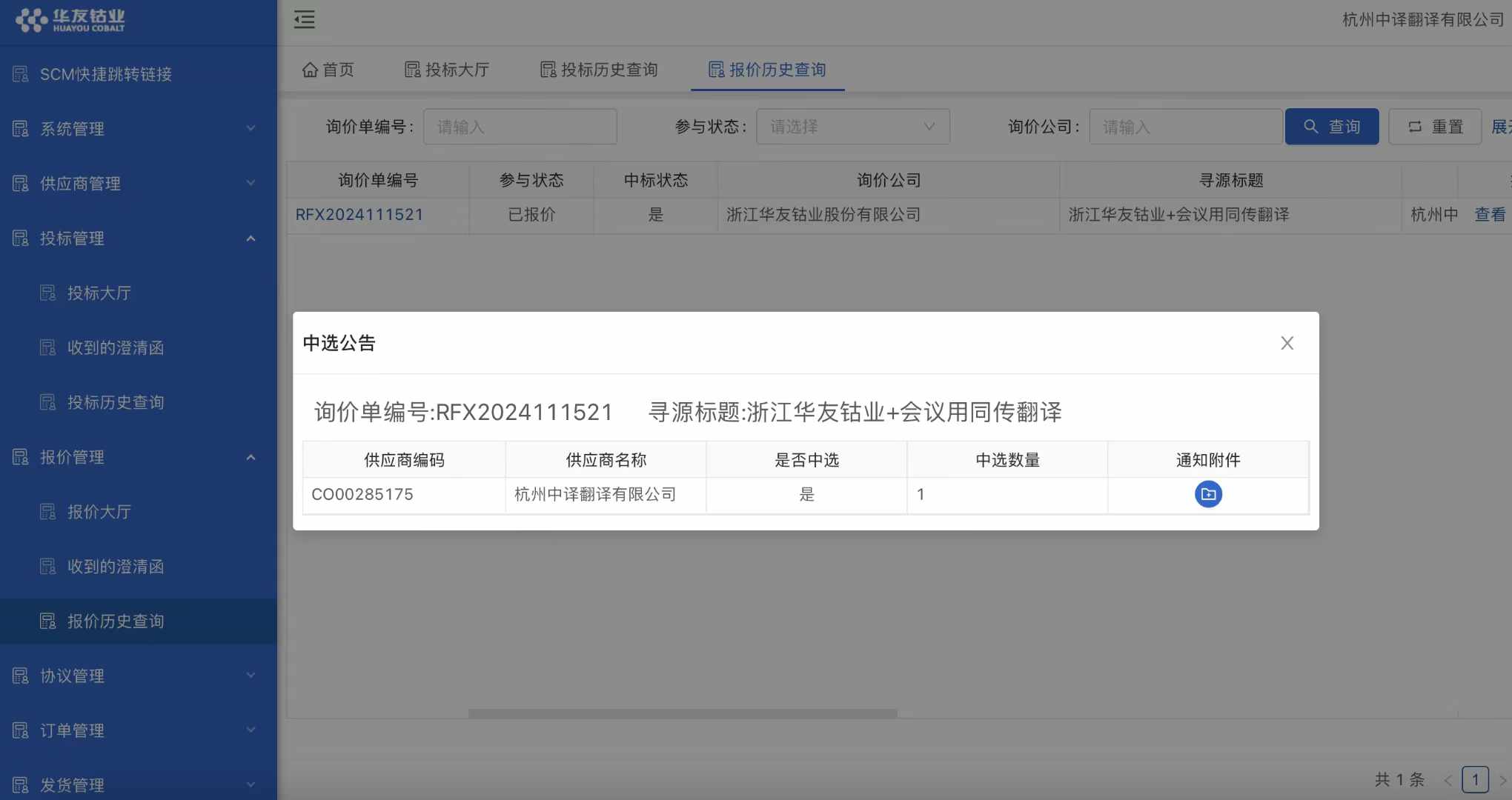1512x800 pixels.
Task: Click the 系统管理 sidebar icon
Action: pyautogui.click(x=21, y=129)
